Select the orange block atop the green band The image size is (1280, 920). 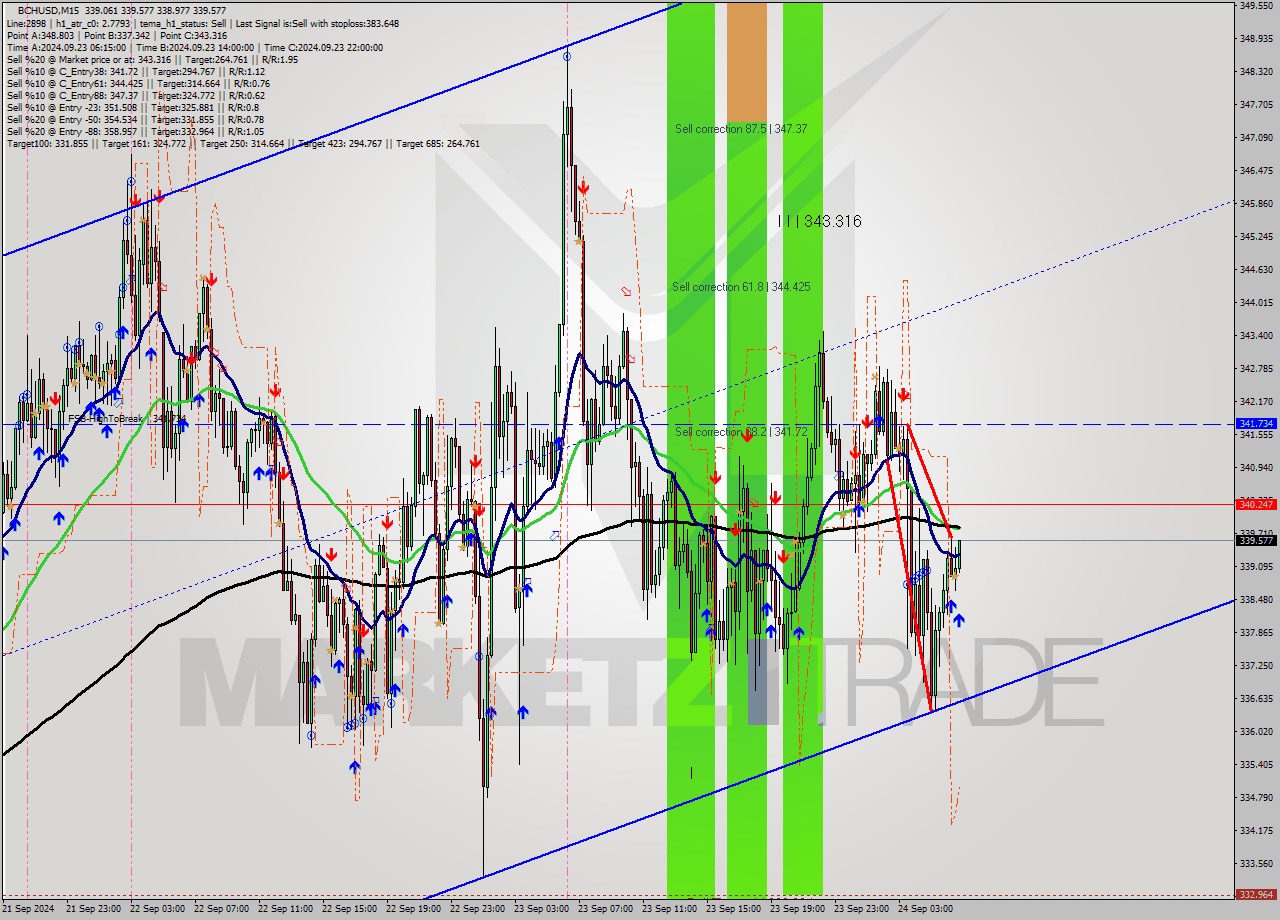[746, 62]
